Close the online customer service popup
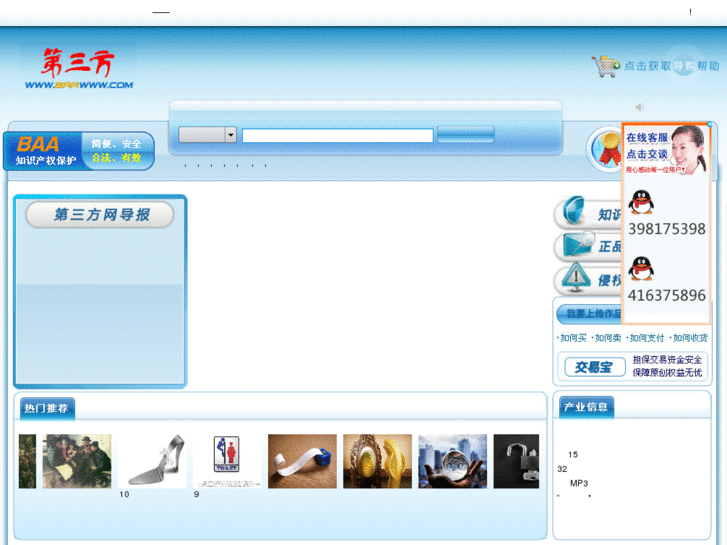The height and width of the screenshot is (545, 727). pyautogui.click(x=709, y=124)
